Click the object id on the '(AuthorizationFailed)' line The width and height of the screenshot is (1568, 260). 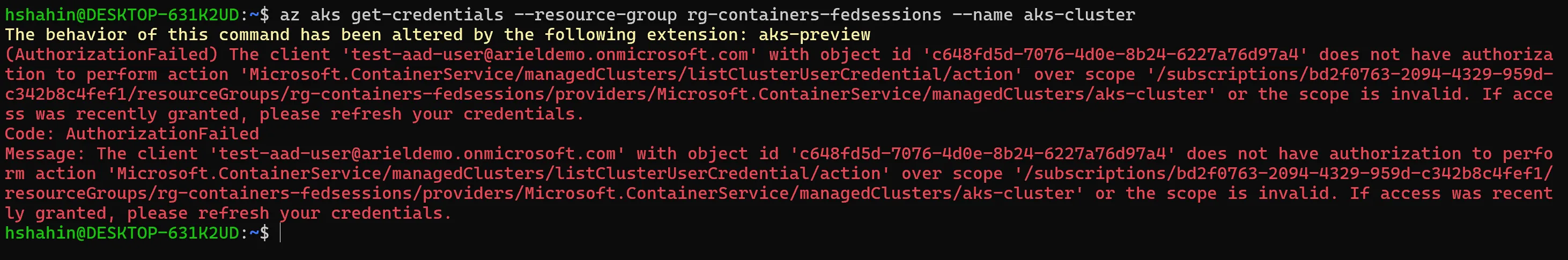click(1115, 54)
